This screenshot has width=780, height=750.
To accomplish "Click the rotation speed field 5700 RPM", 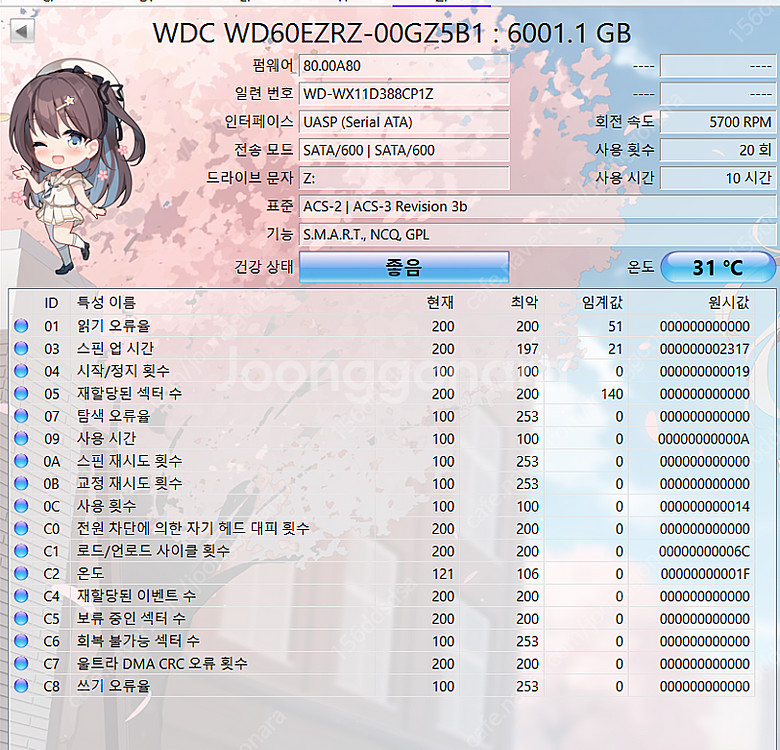I will tap(718, 122).
